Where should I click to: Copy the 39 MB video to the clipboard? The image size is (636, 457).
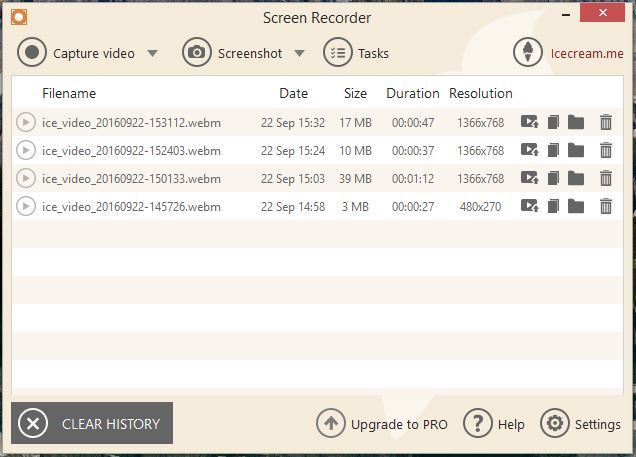[x=552, y=179]
